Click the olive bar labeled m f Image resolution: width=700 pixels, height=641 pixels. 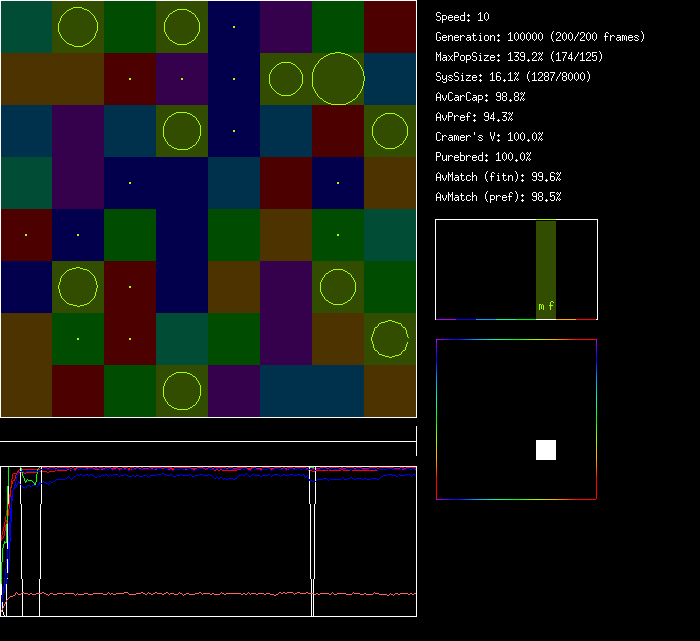coord(546,269)
